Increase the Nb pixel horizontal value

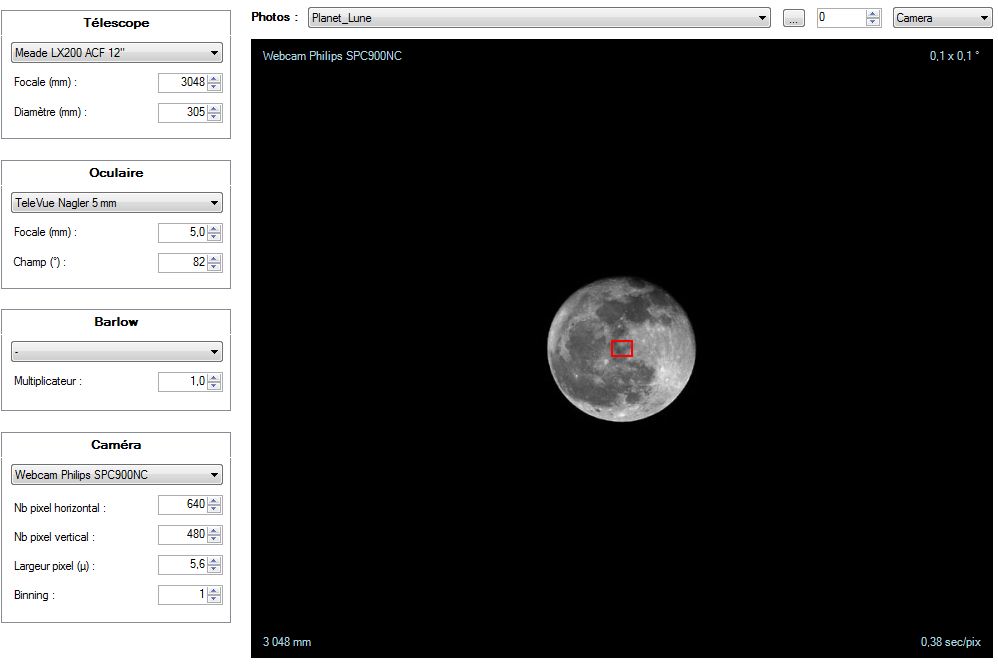click(214, 501)
